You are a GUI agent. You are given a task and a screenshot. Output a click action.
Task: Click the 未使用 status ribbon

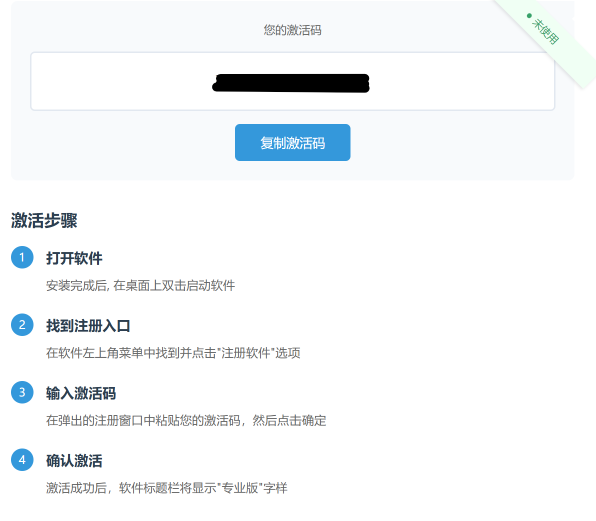[544, 30]
